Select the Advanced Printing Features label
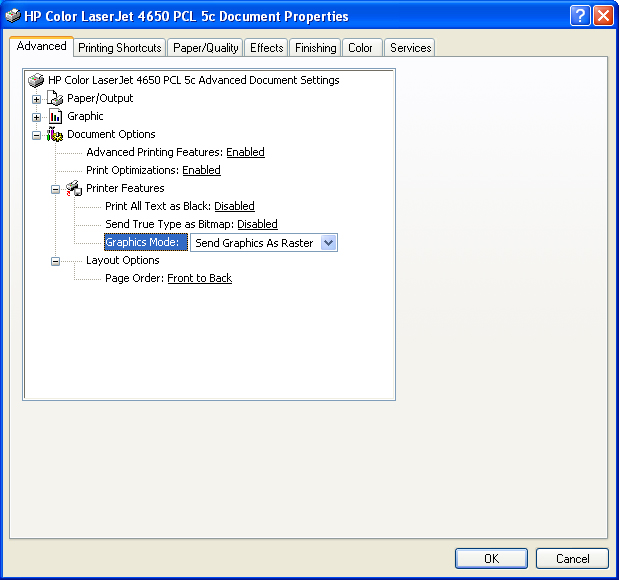The height and width of the screenshot is (580, 619). (x=155, y=152)
